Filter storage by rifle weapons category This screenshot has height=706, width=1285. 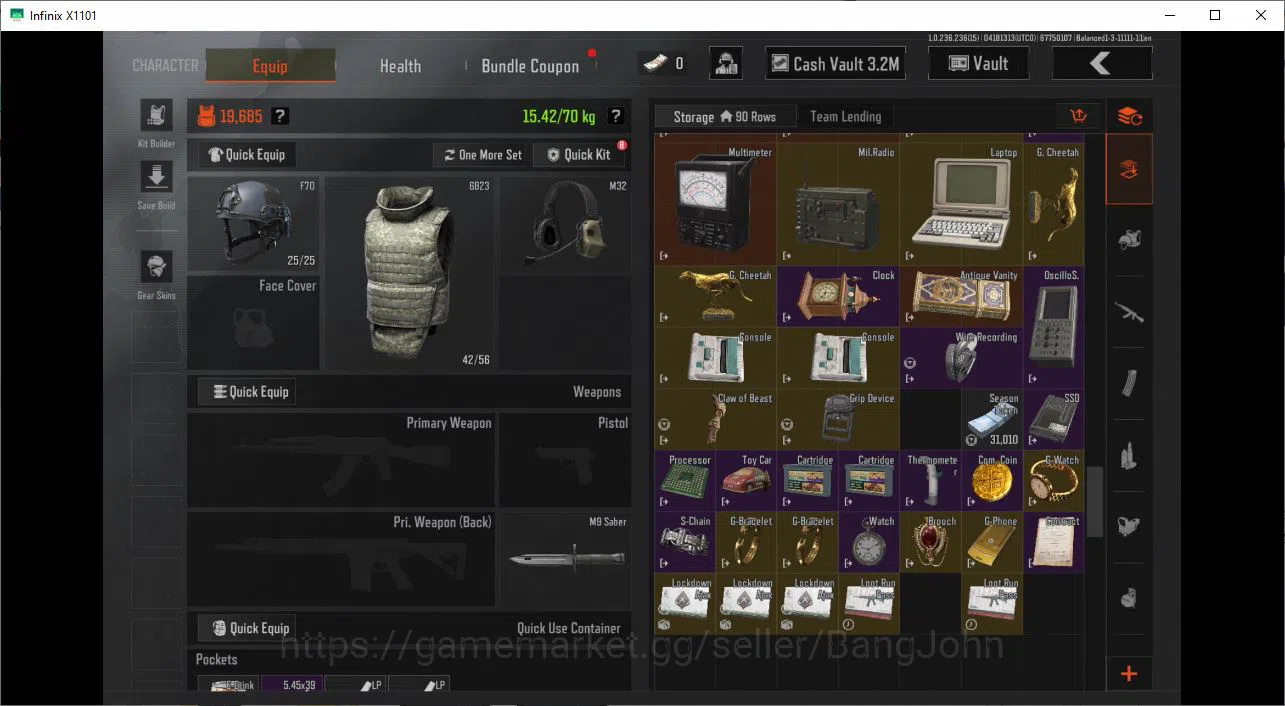pyautogui.click(x=1129, y=312)
